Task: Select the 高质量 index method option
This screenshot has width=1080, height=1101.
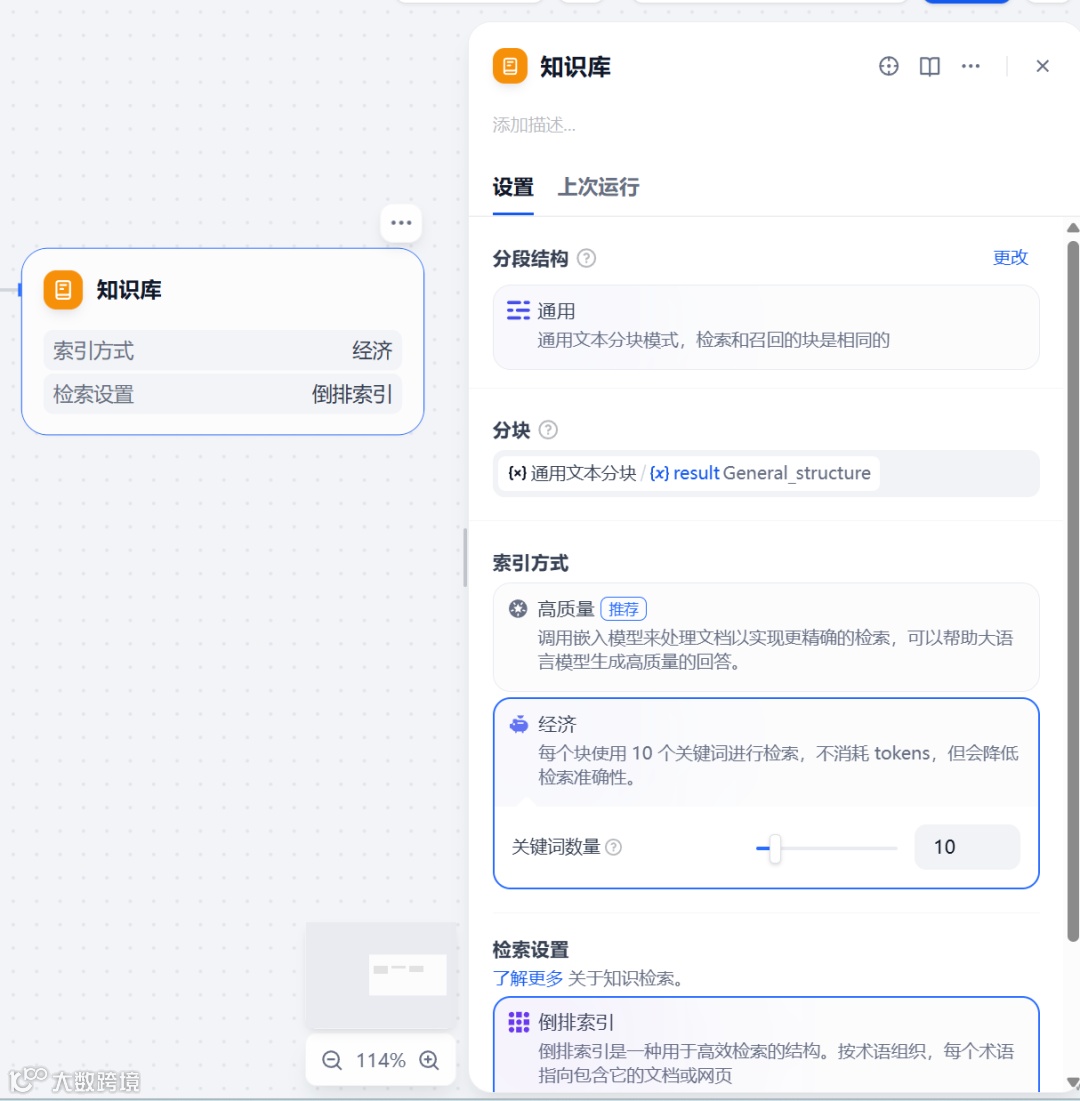Action: pos(765,637)
